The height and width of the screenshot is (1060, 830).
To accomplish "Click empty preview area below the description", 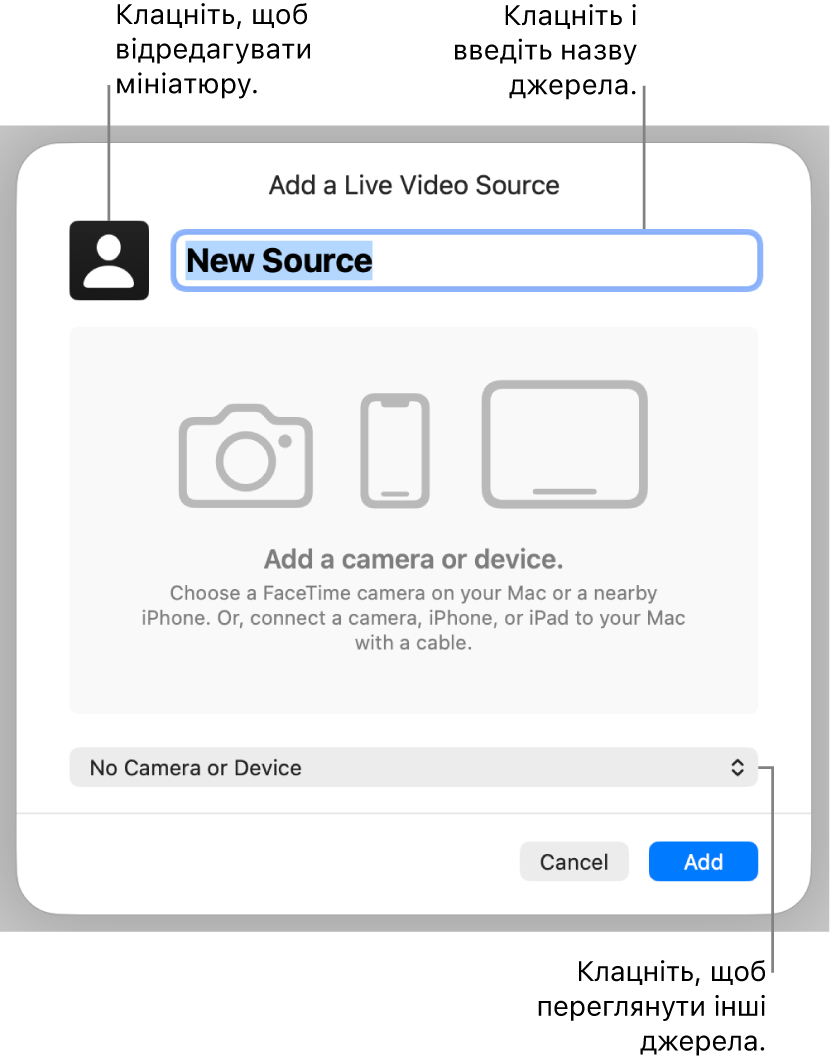I will pos(414,685).
